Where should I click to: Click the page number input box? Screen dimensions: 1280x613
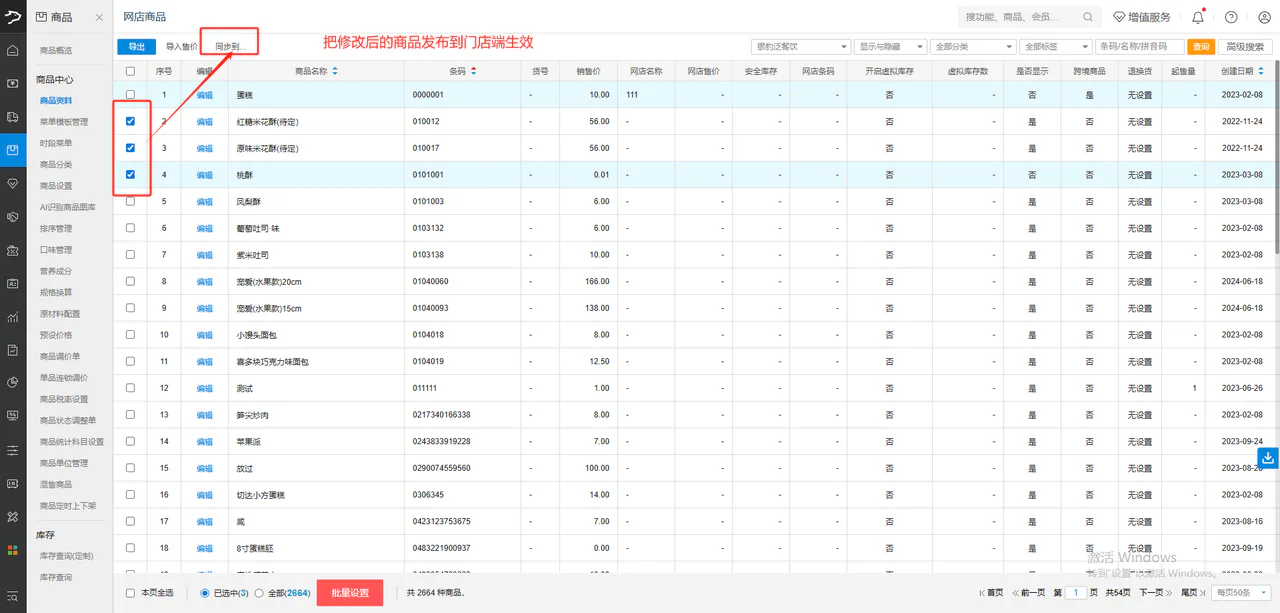(1076, 593)
